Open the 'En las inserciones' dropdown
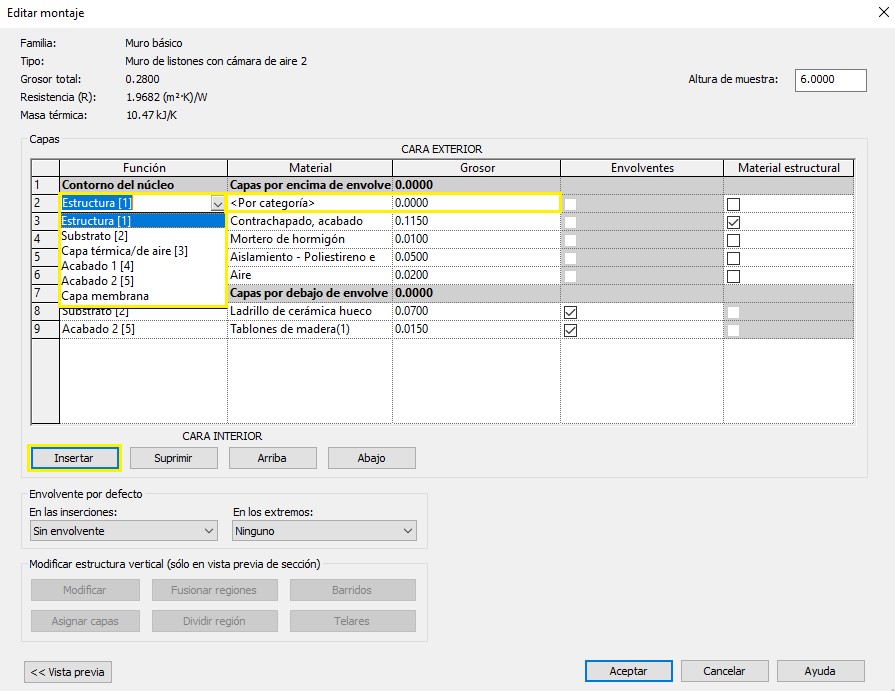The height and width of the screenshot is (691, 895). tap(122, 531)
